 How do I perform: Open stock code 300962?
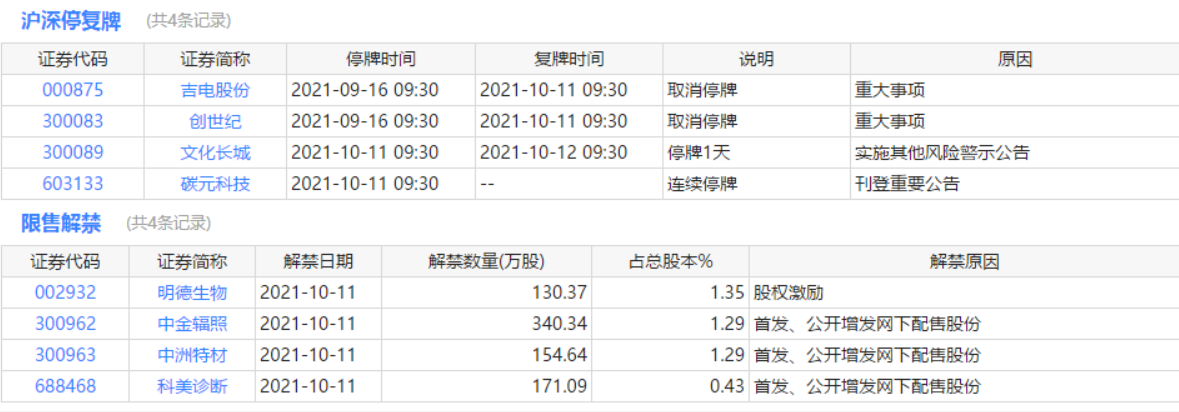(x=65, y=324)
